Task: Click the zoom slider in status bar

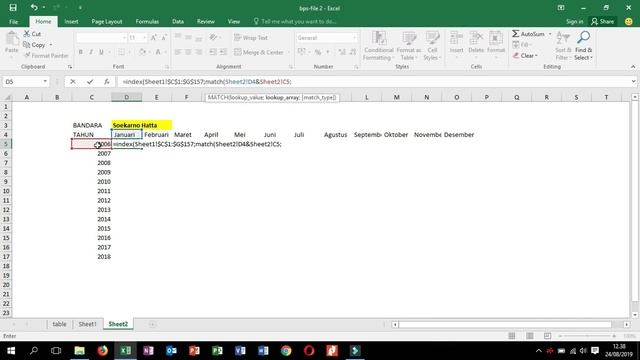Action: click(x=588, y=336)
